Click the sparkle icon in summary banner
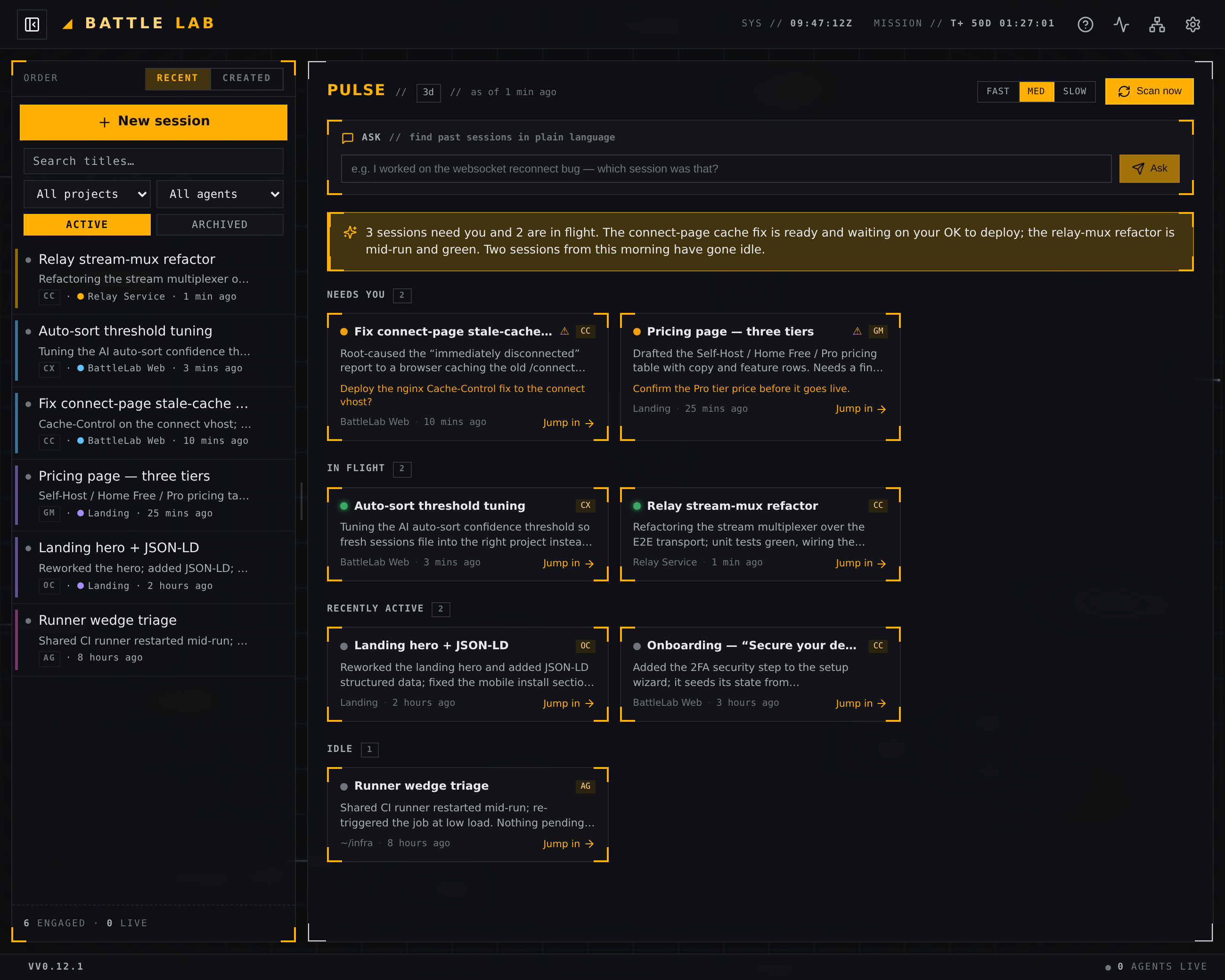This screenshot has height=980, width=1225. (x=350, y=232)
